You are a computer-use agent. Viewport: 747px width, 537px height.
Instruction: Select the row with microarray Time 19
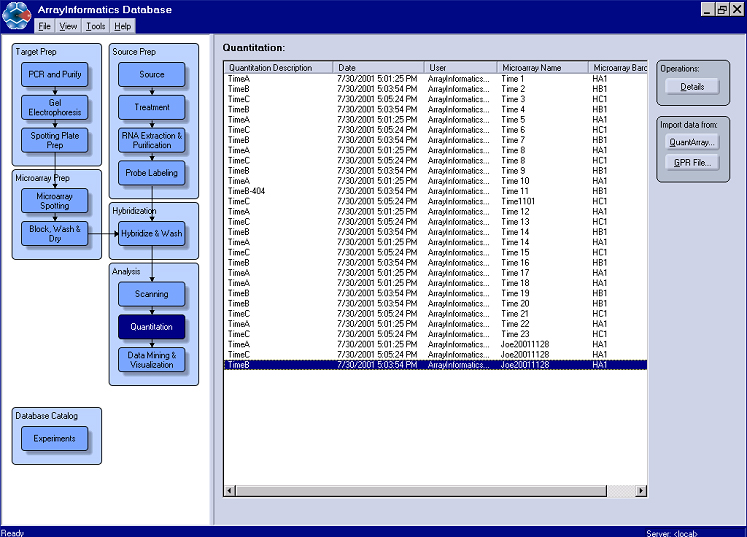click(x=435, y=293)
